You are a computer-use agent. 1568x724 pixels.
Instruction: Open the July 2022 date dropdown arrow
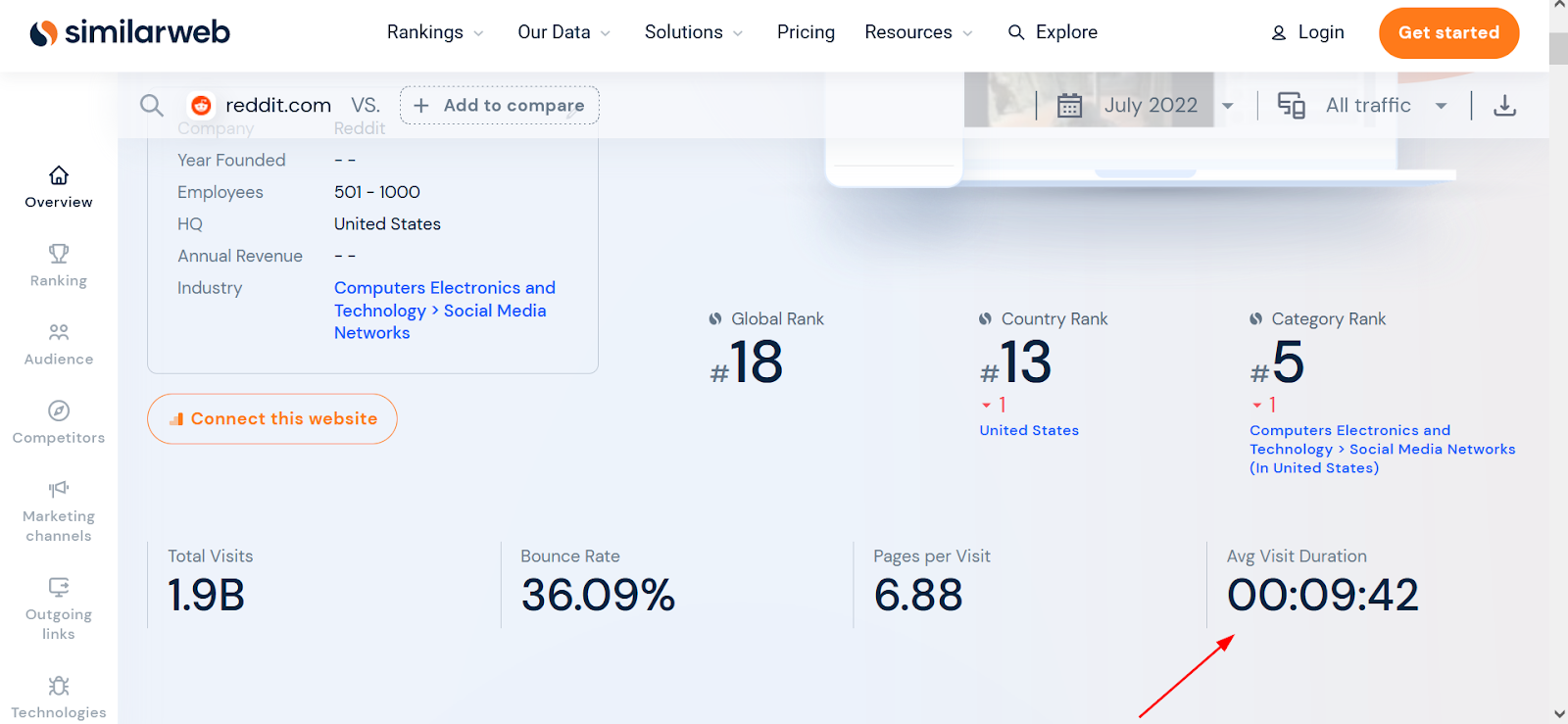pyautogui.click(x=1227, y=106)
